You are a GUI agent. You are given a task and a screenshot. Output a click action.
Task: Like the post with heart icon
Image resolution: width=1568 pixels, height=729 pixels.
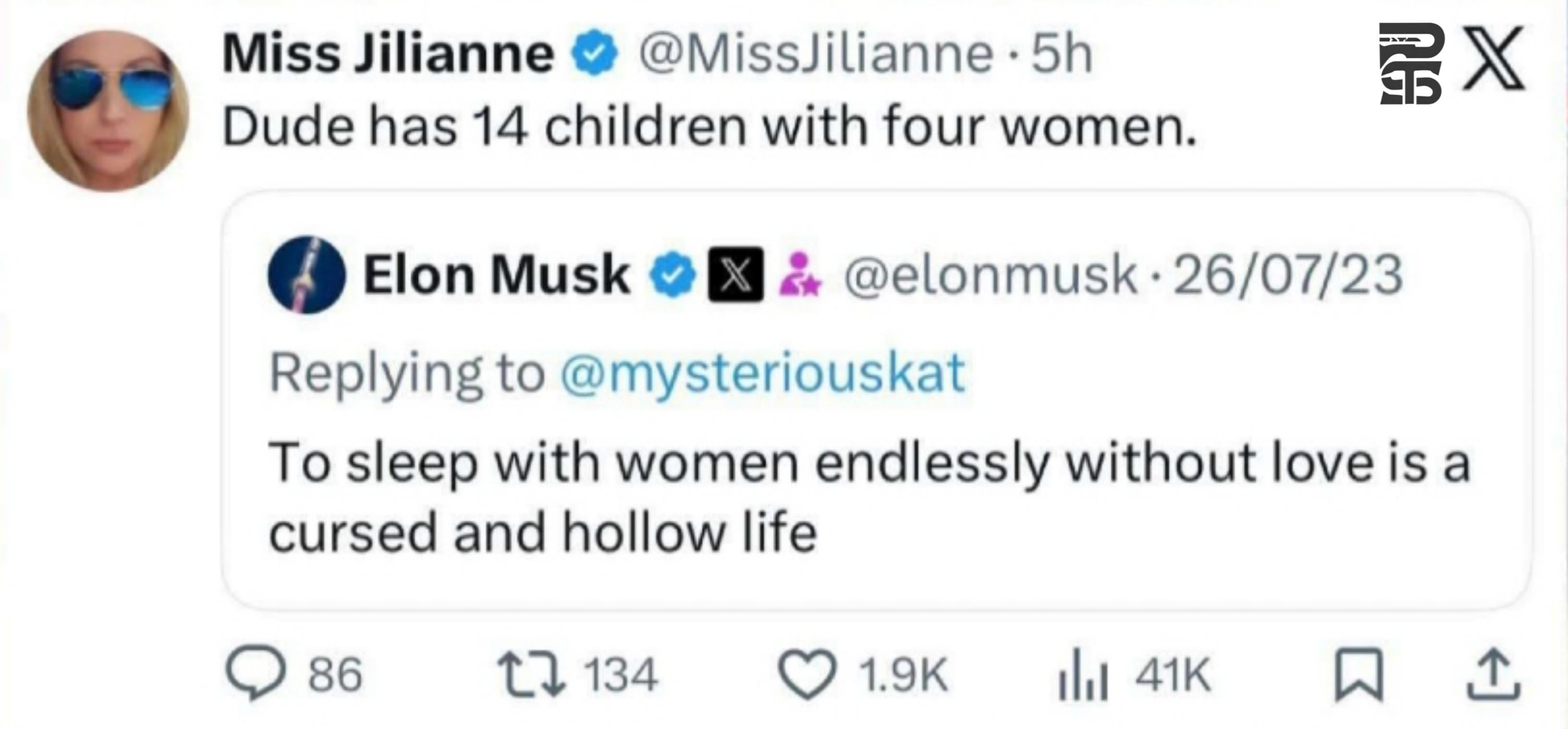click(807, 674)
